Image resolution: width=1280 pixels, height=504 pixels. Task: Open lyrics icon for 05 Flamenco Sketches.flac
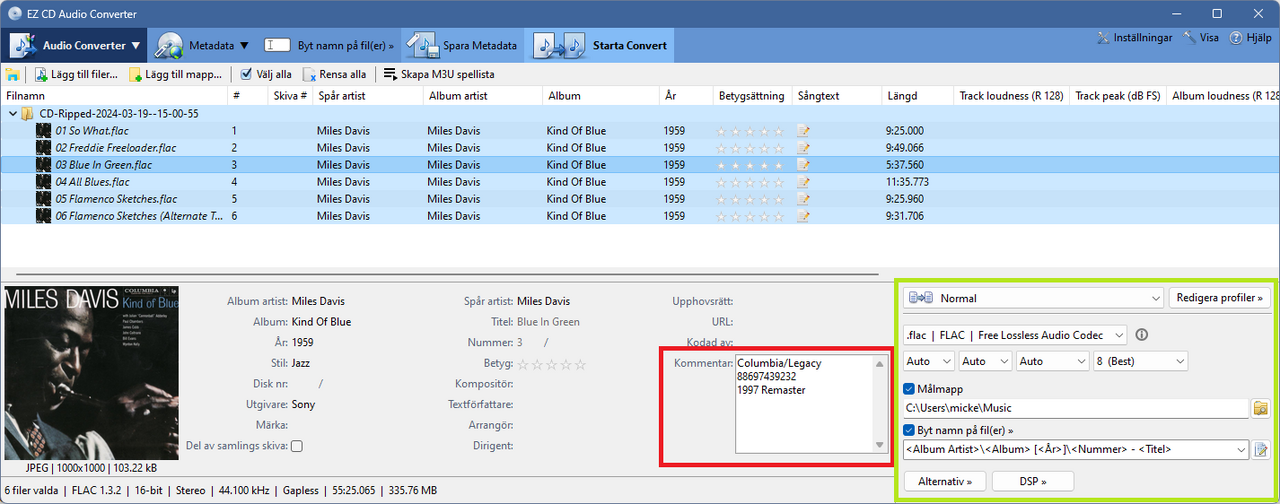pyautogui.click(x=803, y=199)
